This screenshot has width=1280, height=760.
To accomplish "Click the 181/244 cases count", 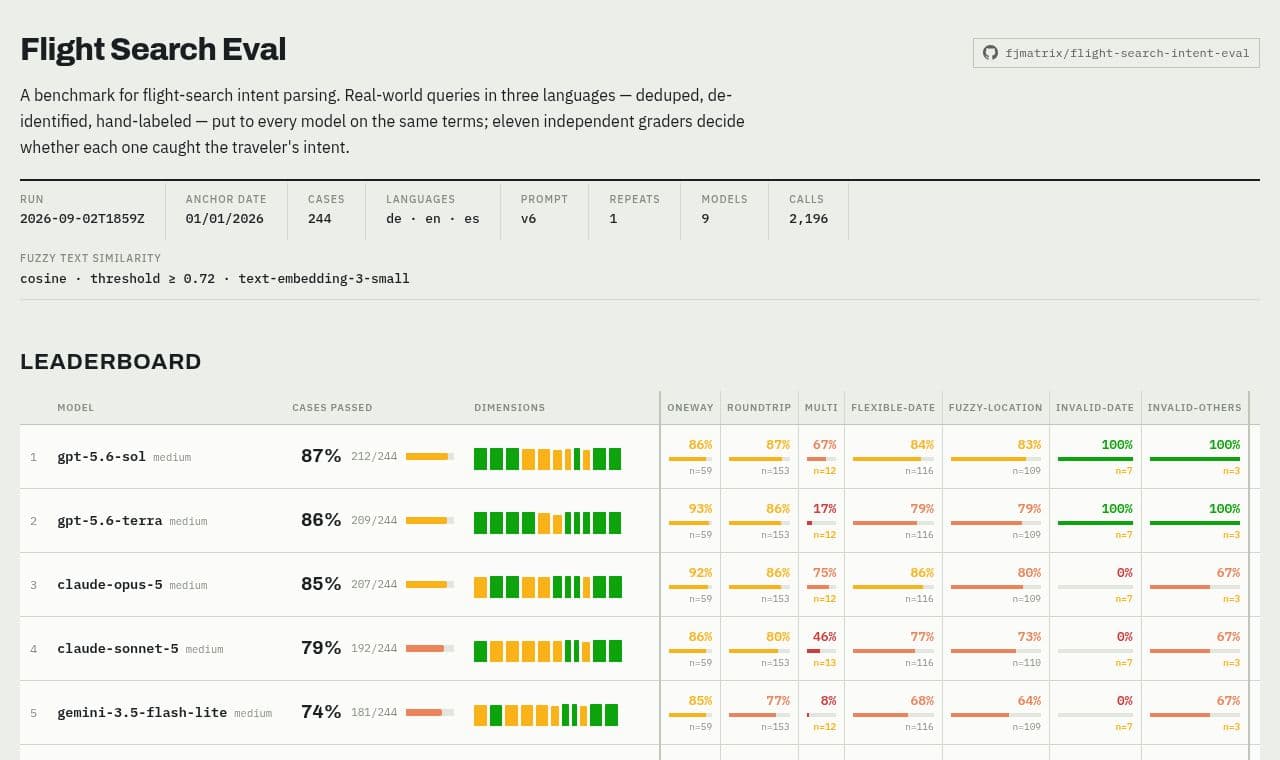I will 374,713.
